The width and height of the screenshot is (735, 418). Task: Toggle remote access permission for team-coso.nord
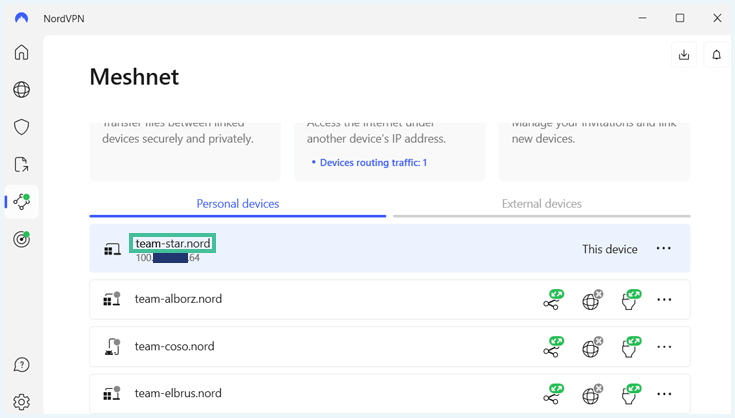631,347
